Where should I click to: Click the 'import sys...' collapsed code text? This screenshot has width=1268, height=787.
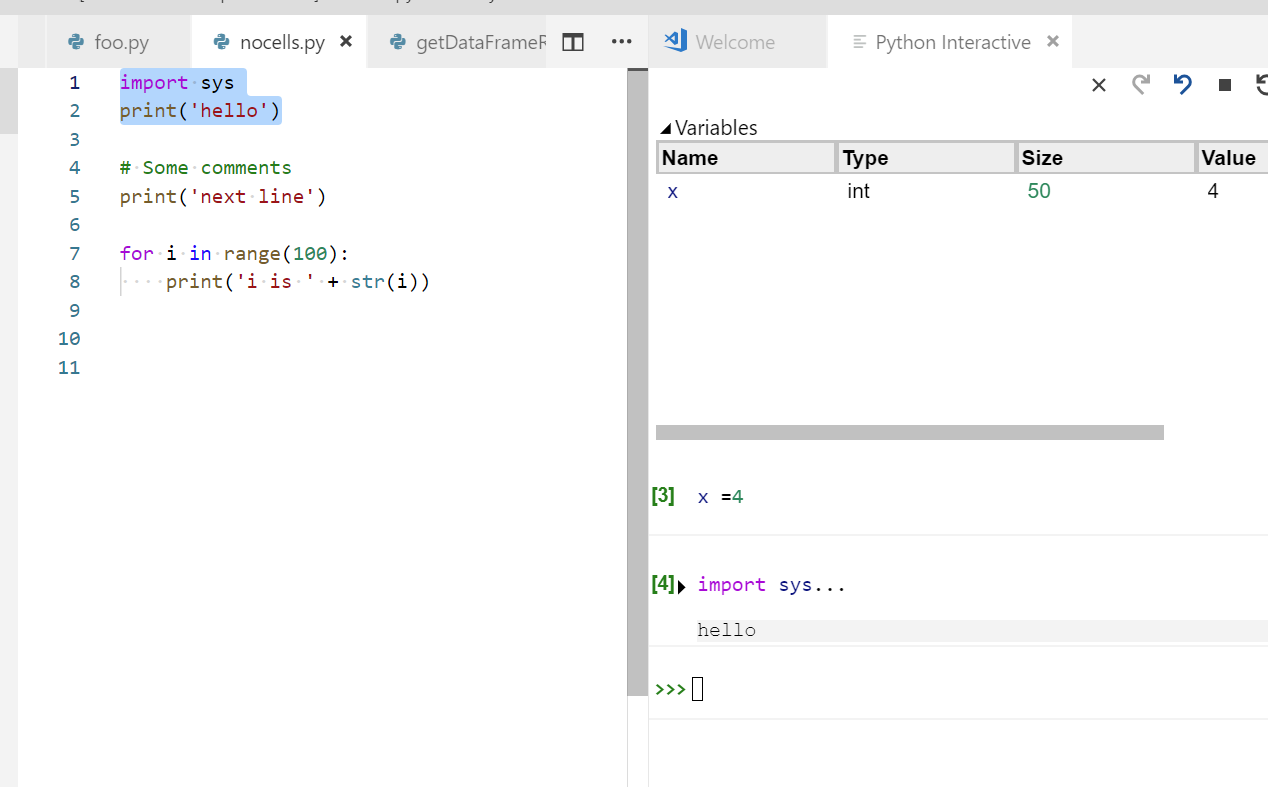click(772, 585)
